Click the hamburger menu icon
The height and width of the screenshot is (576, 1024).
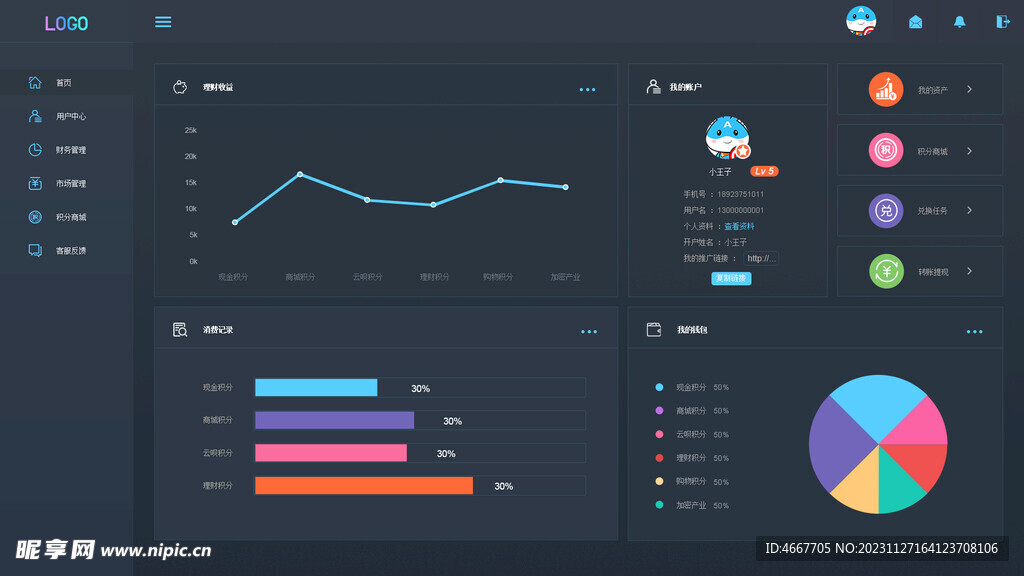[163, 22]
